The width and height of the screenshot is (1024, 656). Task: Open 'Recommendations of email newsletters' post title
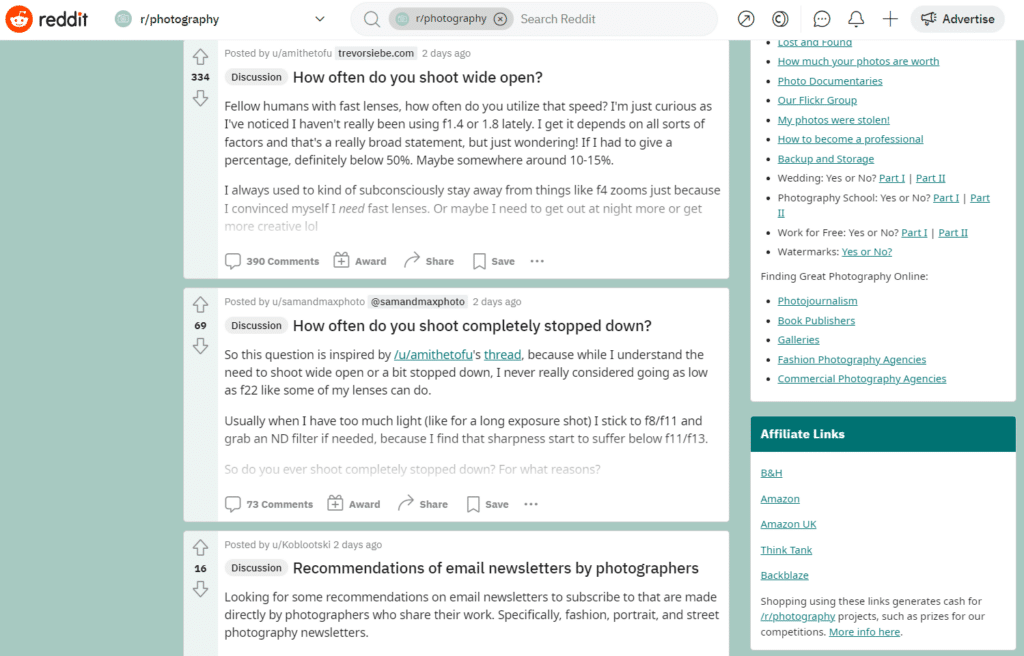pyautogui.click(x=495, y=568)
